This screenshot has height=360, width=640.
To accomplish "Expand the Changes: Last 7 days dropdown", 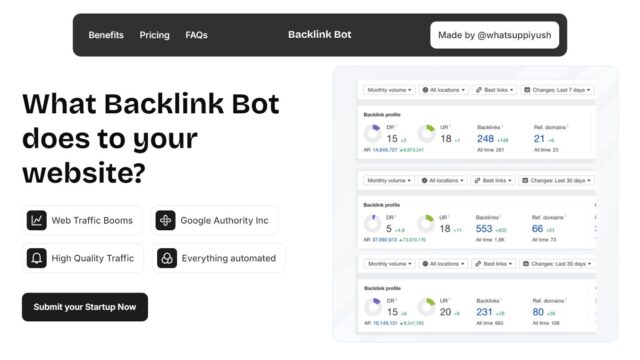I will pyautogui.click(x=557, y=90).
